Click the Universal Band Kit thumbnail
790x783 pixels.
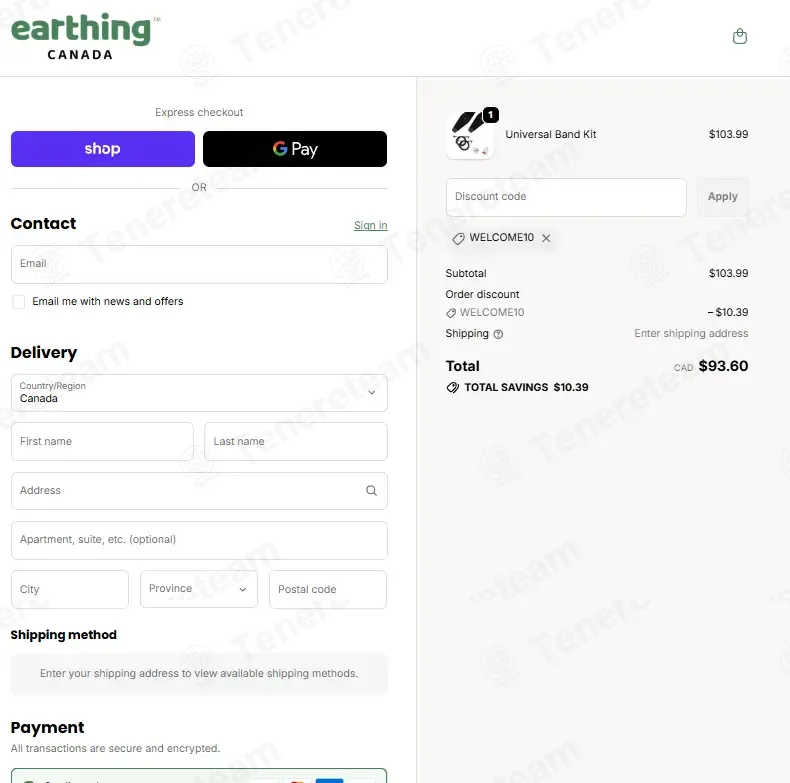tap(469, 135)
